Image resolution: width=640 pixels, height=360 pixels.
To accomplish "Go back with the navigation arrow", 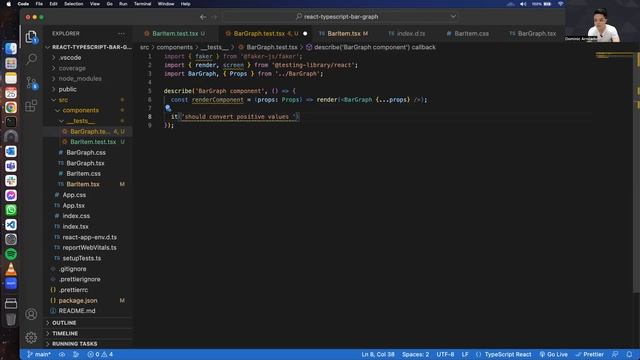I will (203, 17).
